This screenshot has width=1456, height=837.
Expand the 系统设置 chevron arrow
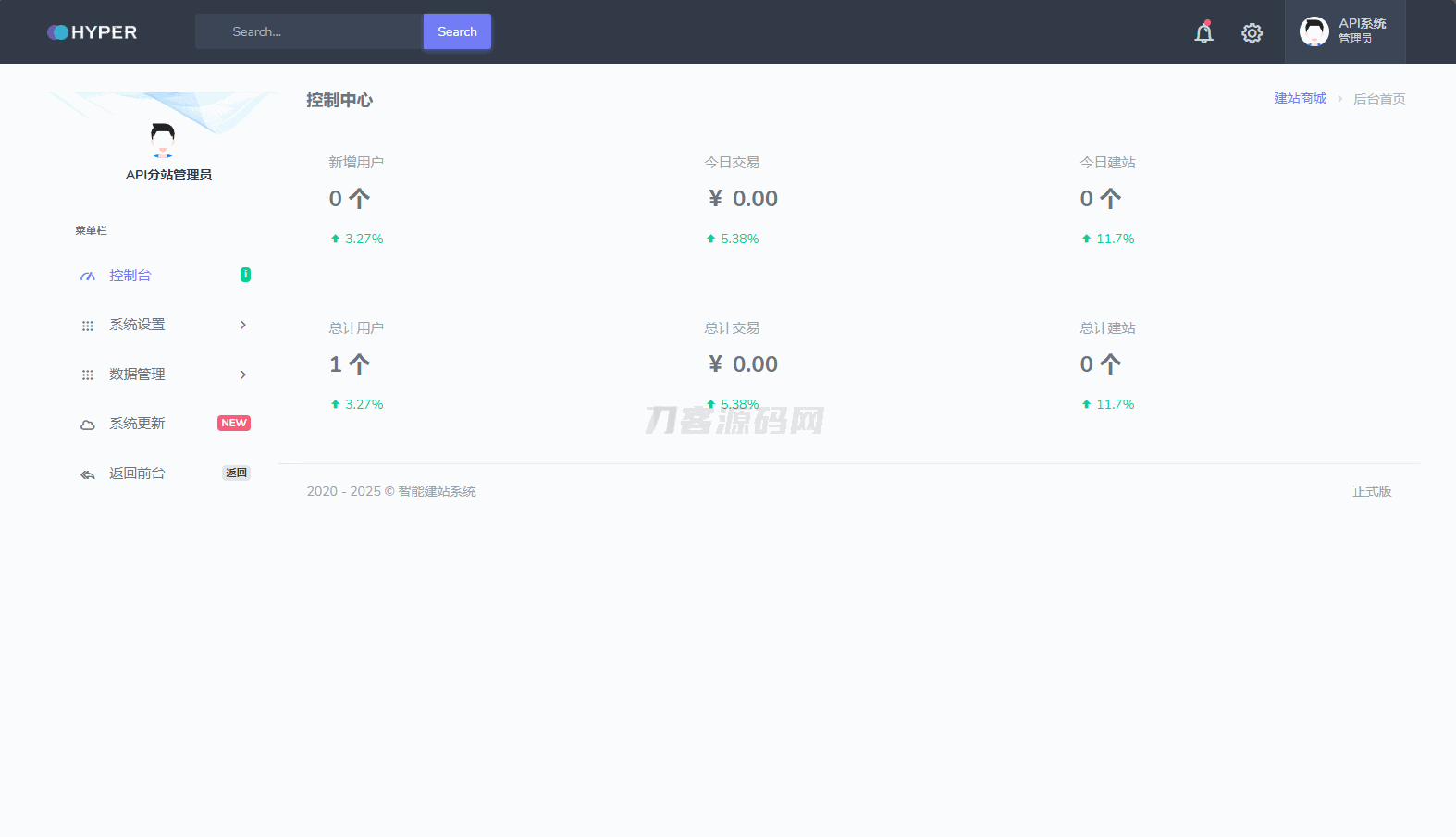(243, 325)
